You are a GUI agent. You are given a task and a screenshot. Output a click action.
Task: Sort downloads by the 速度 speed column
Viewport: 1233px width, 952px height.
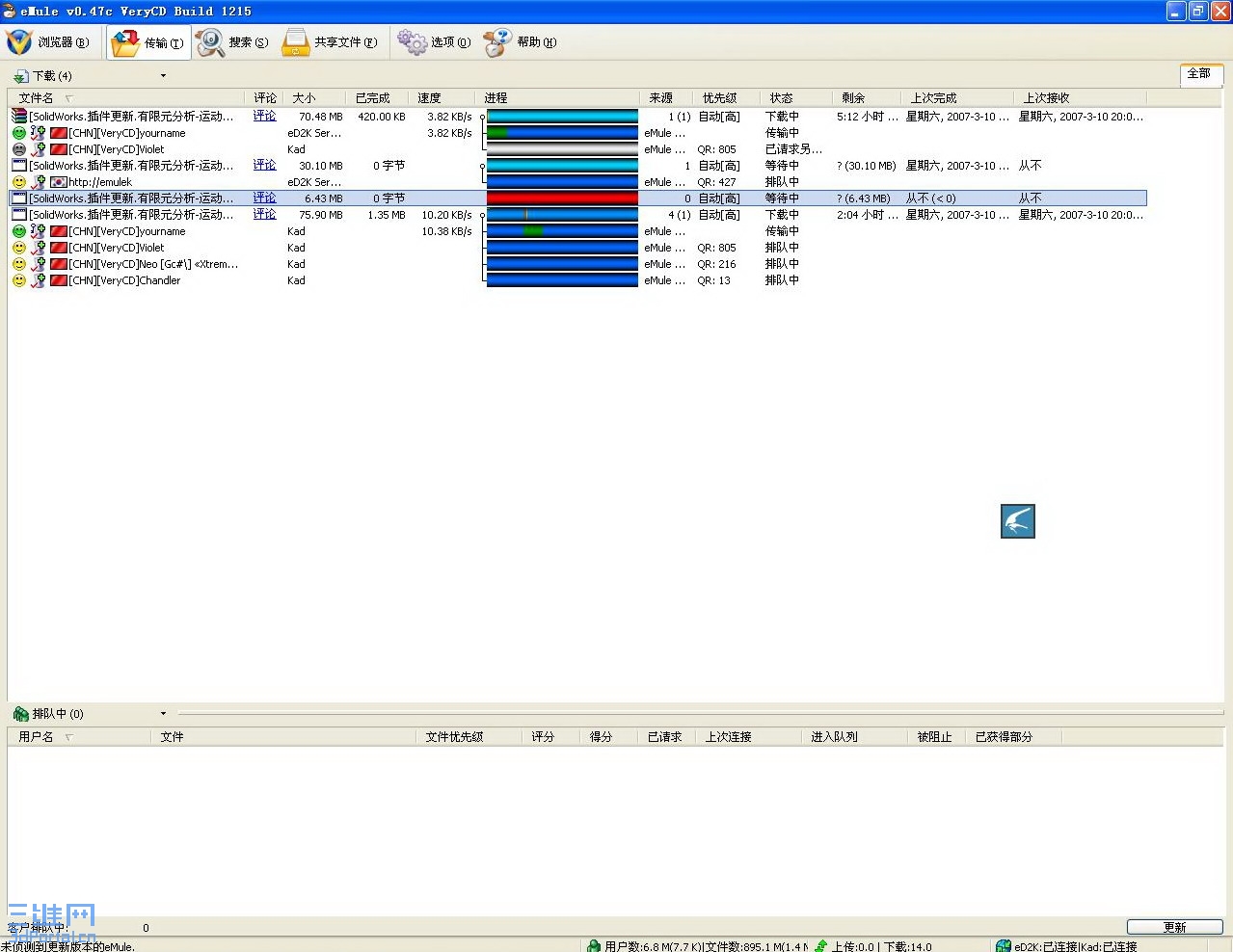pyautogui.click(x=442, y=98)
